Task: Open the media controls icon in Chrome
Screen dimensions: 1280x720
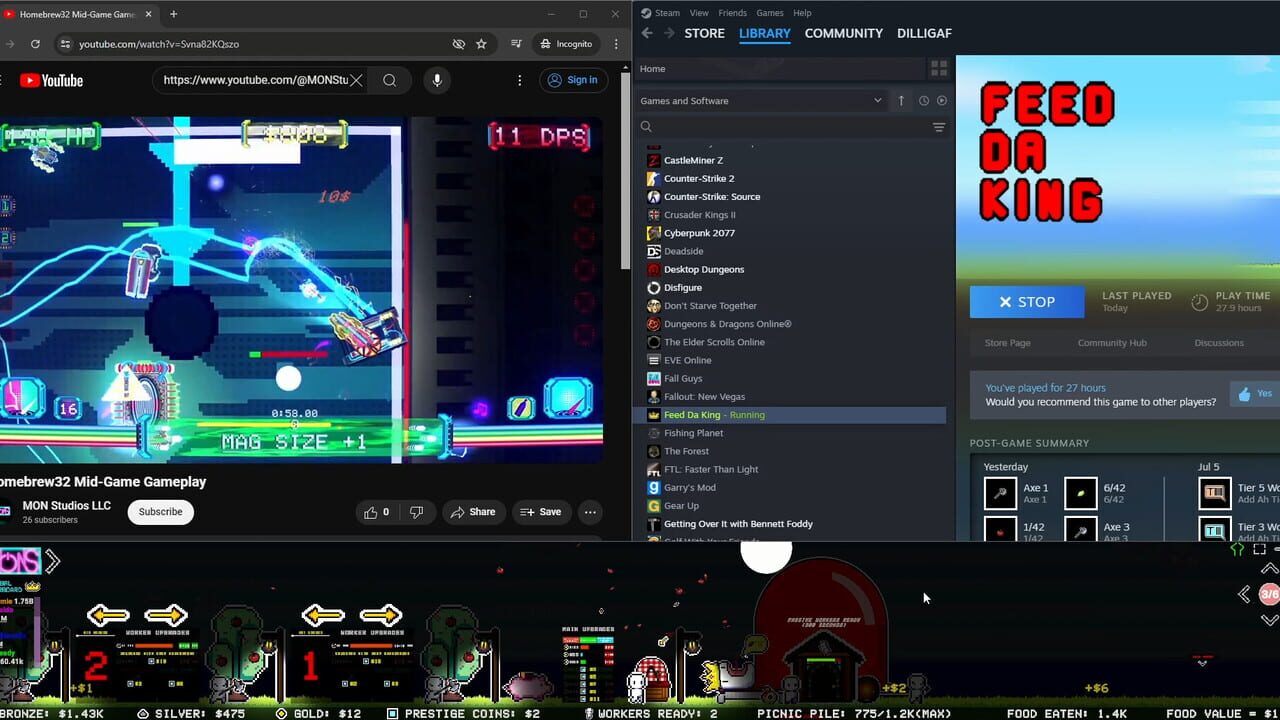Action: point(516,44)
